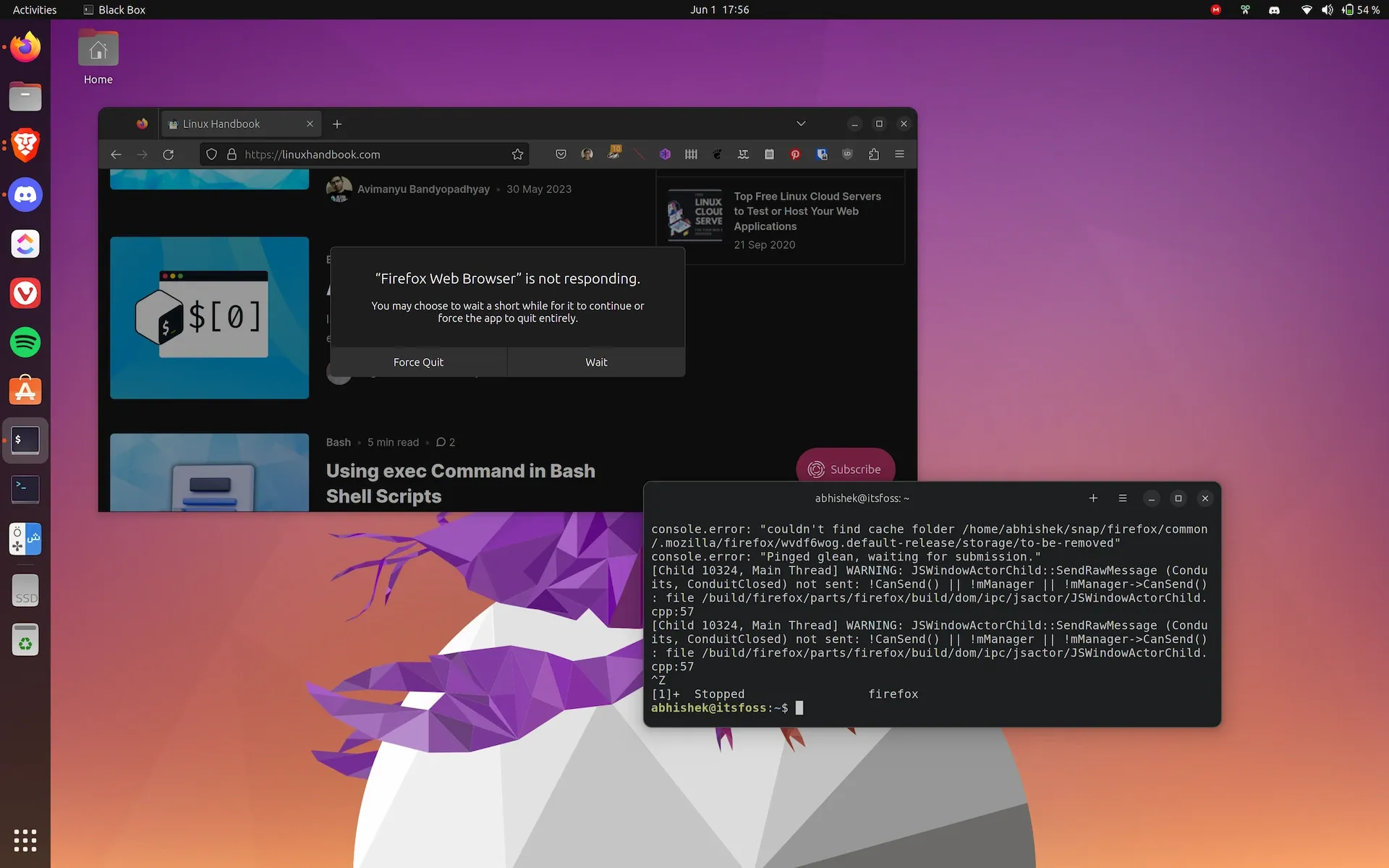This screenshot has height=868, width=1389.
Task: Open the Extensions puzzle piece menu
Action: click(x=873, y=154)
